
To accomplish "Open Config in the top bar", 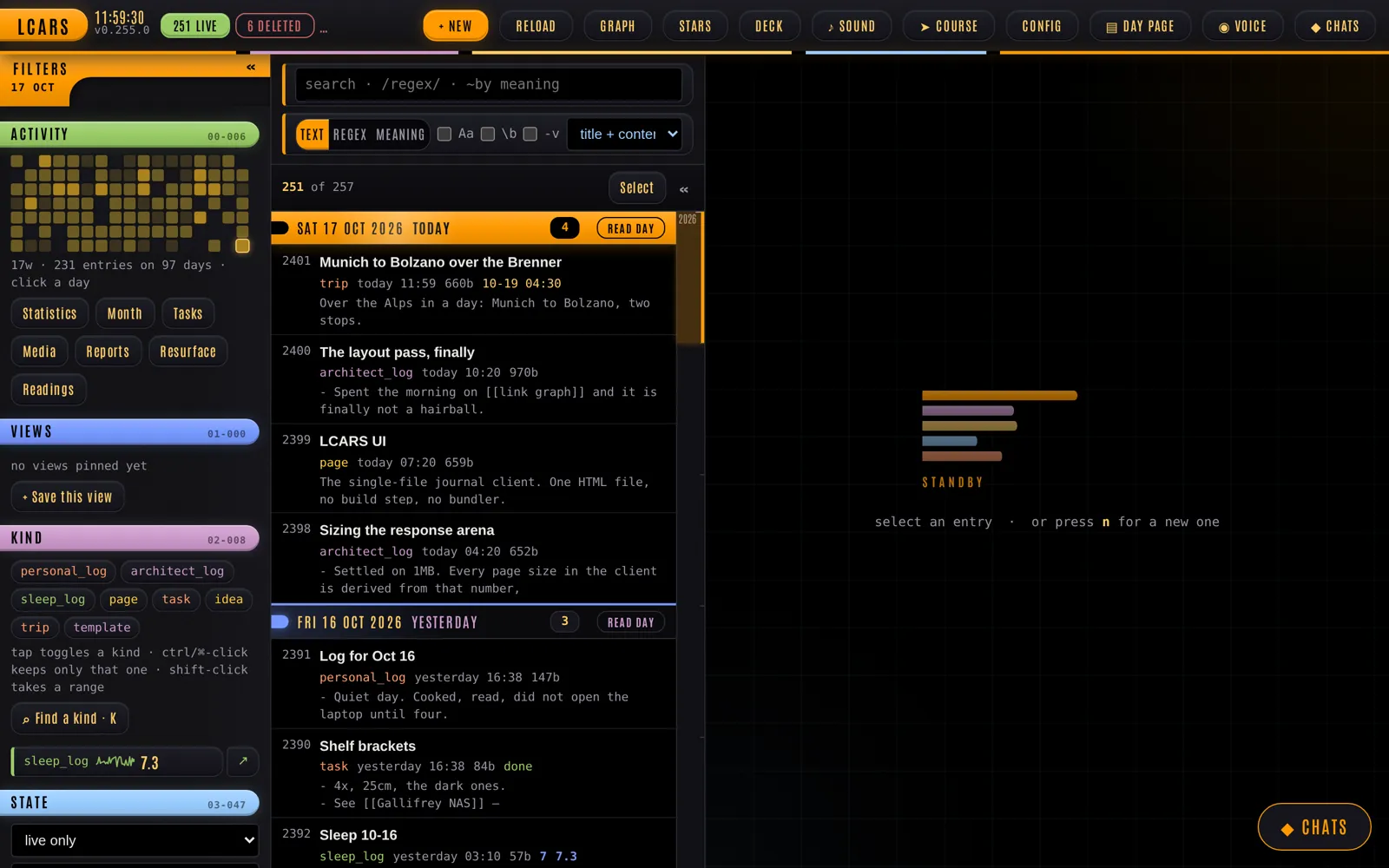I will pyautogui.click(x=1042, y=26).
